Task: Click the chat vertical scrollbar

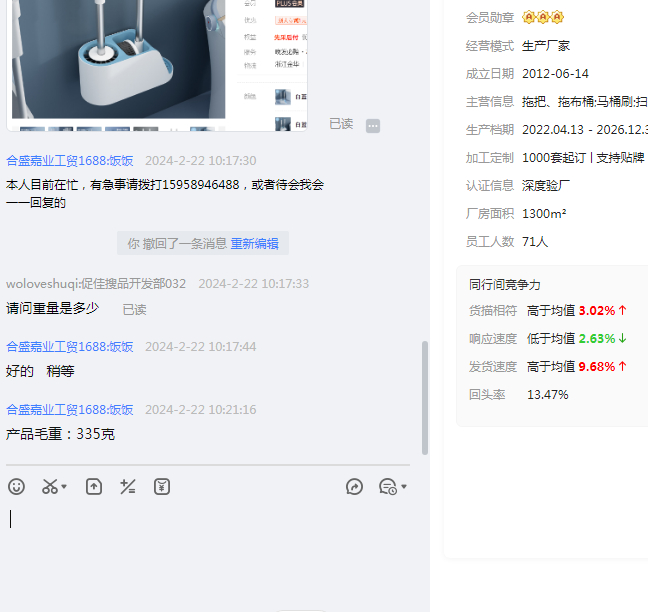Action: 424,398
